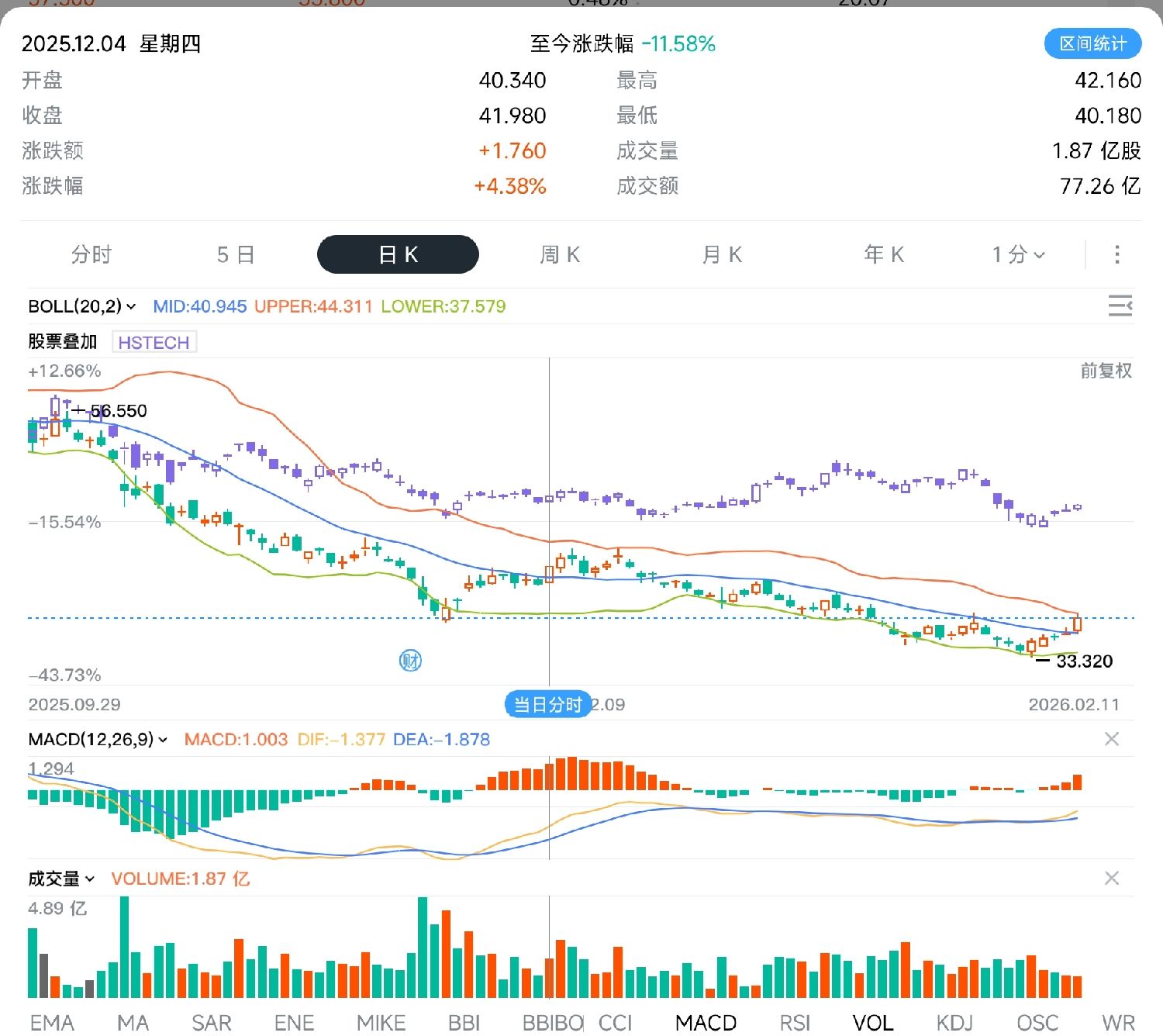Switch to the 周K weekly tab

tap(560, 254)
